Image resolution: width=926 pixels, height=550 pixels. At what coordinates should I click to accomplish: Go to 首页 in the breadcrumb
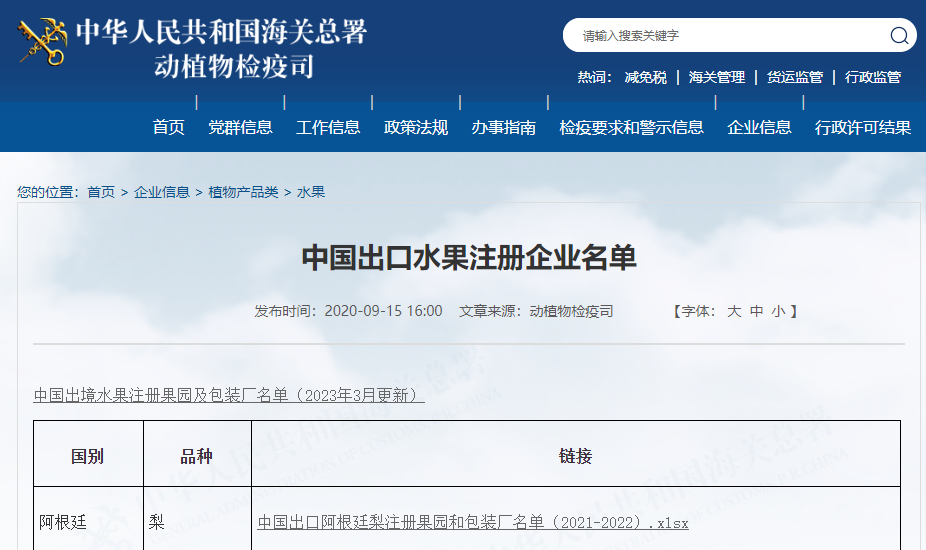[x=101, y=192]
